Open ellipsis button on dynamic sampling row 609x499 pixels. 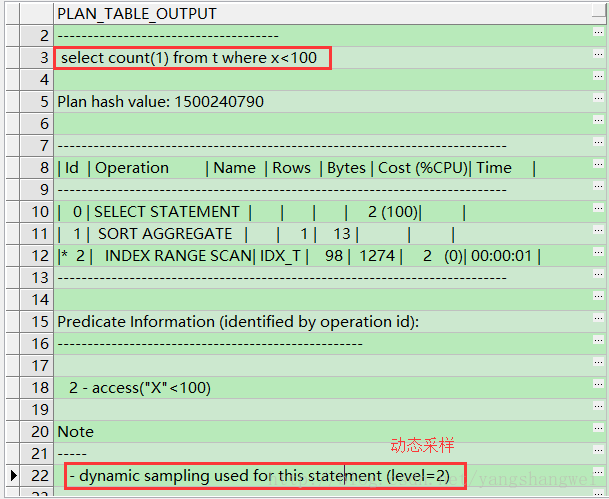(x=598, y=476)
